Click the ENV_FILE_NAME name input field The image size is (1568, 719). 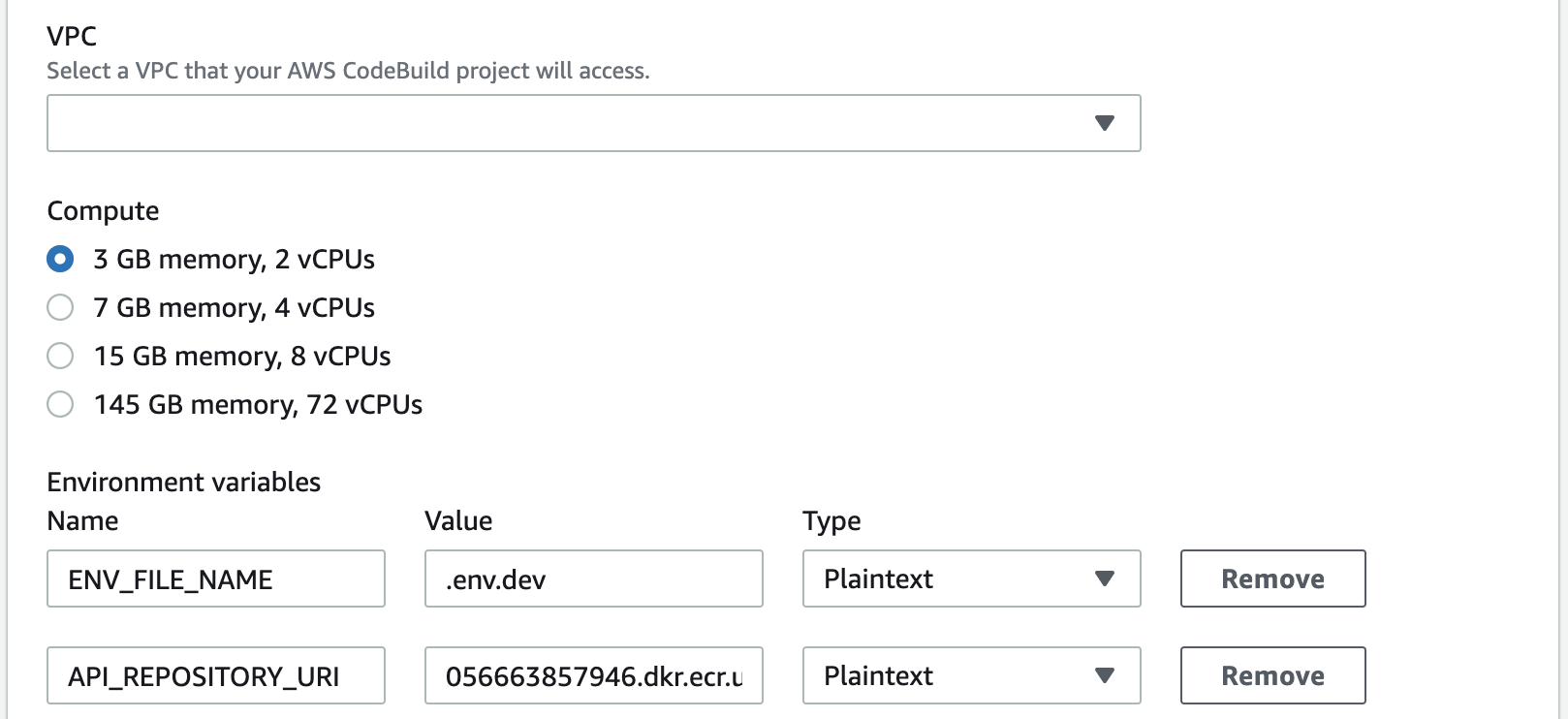[x=215, y=578]
